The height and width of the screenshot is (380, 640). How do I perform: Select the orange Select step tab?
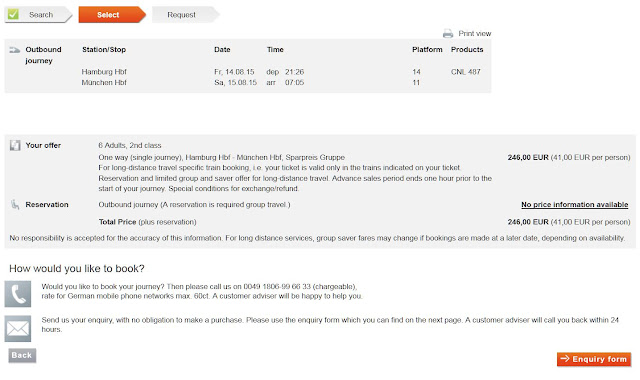coord(112,15)
